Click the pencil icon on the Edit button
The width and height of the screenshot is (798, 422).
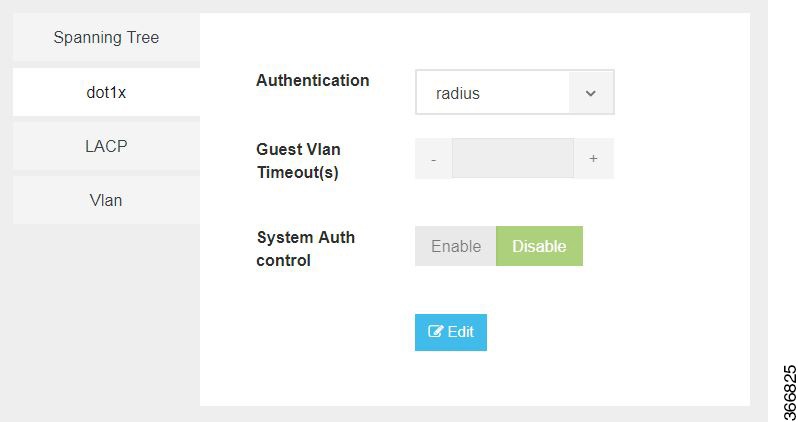(x=435, y=332)
